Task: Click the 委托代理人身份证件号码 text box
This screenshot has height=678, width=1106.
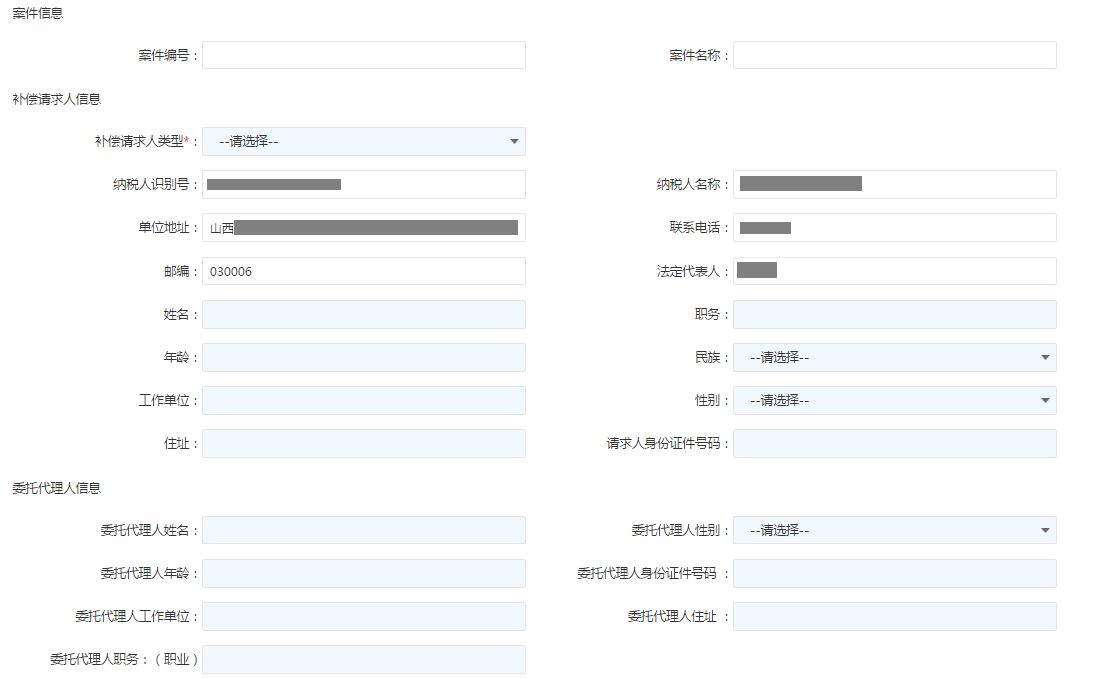Action: (894, 573)
